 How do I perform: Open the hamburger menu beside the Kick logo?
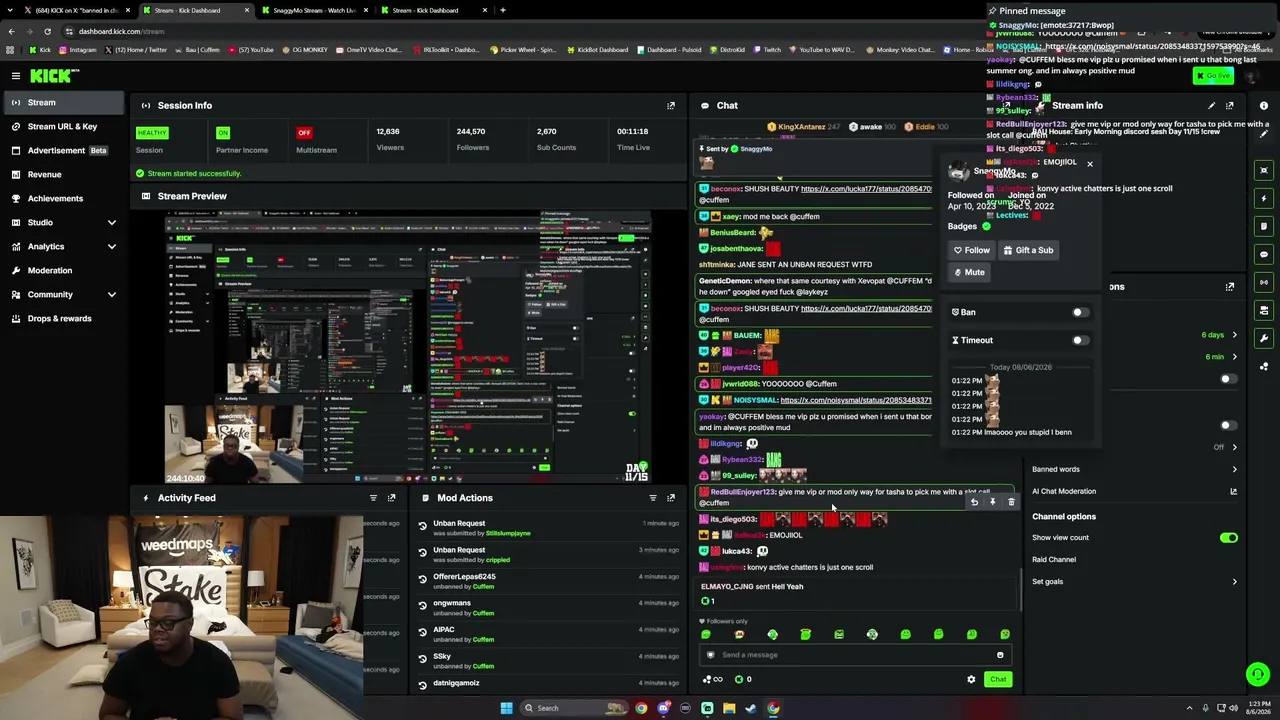tap(16, 76)
